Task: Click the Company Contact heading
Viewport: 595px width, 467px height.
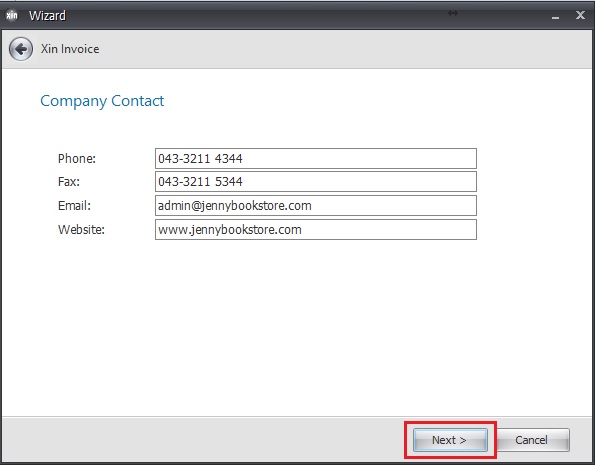Action: pos(102,101)
